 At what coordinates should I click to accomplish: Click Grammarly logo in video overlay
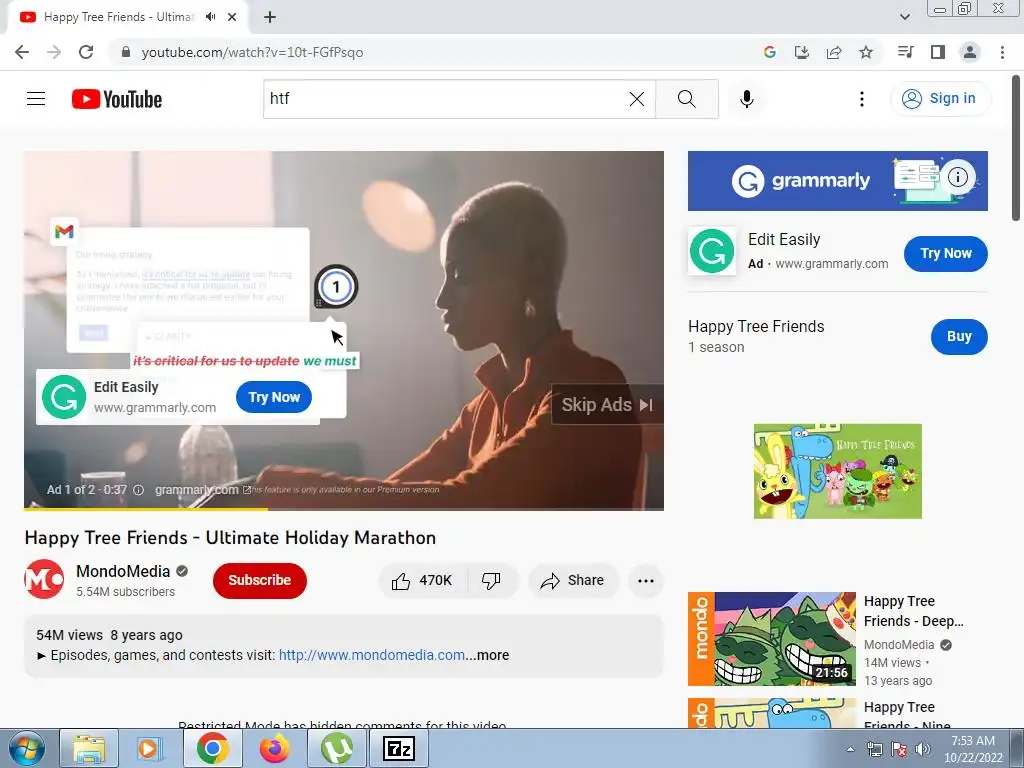point(64,397)
